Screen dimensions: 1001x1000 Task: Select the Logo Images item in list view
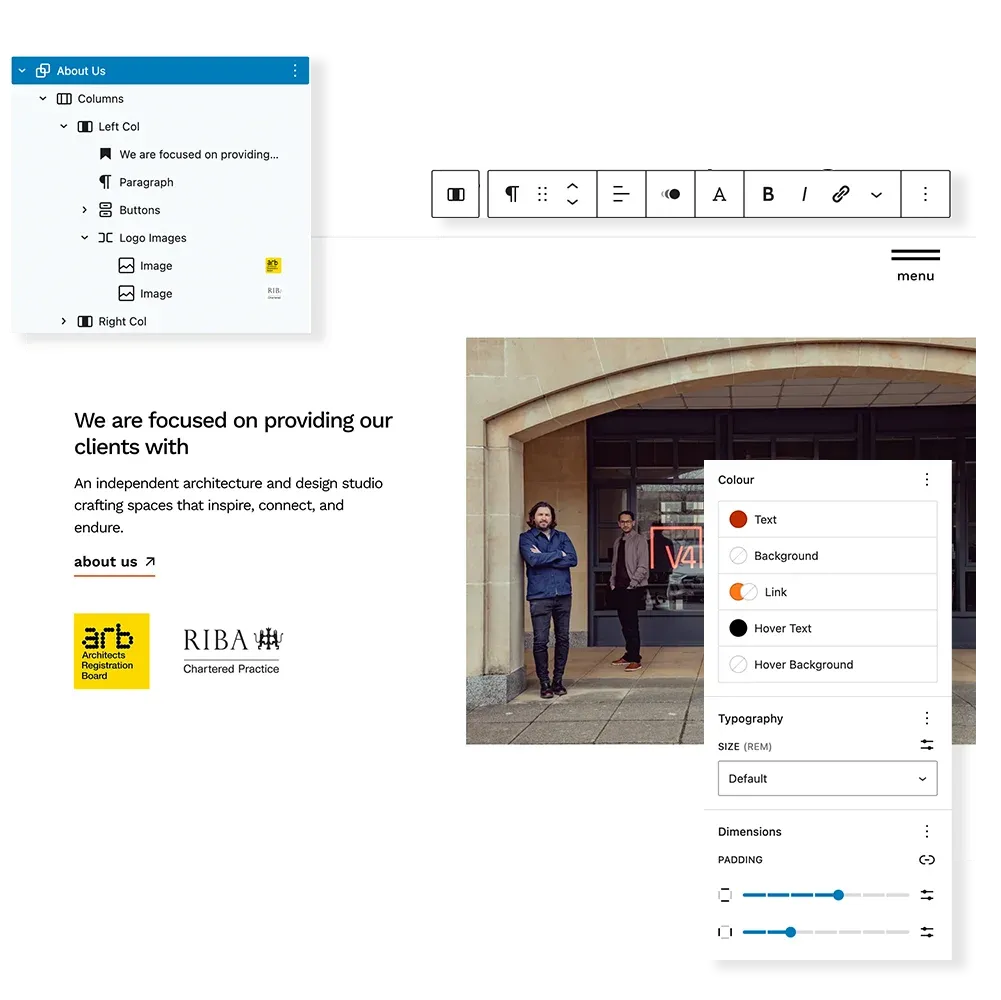click(152, 238)
